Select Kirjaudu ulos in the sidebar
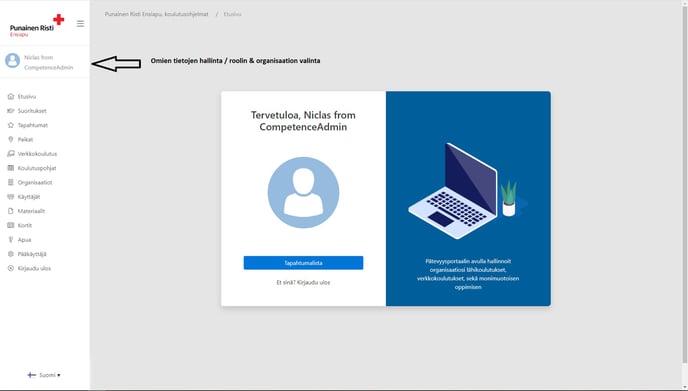 (34, 269)
